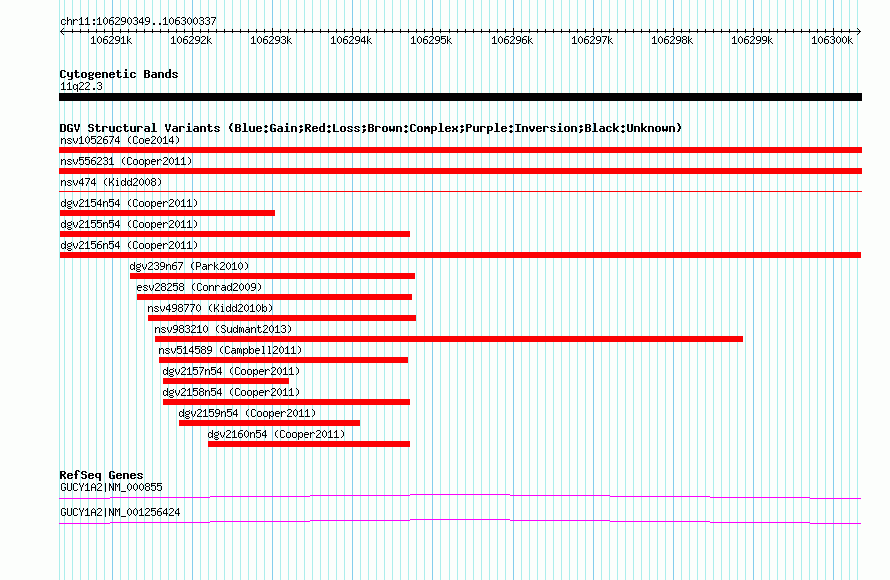Click the long red bar for nsv983210

pyautogui.click(x=449, y=339)
